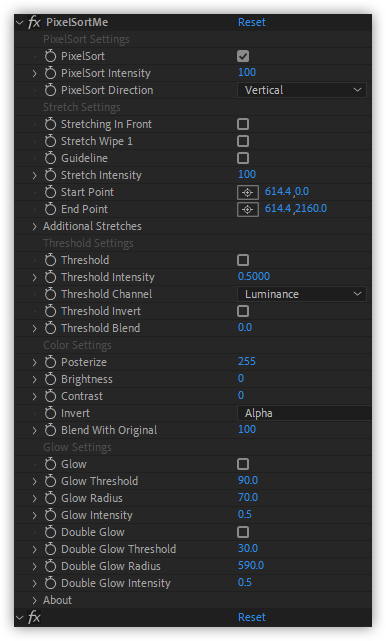Uncheck the PixelSort checkbox
Viewport: 386px width, 641px height.
[243, 56]
